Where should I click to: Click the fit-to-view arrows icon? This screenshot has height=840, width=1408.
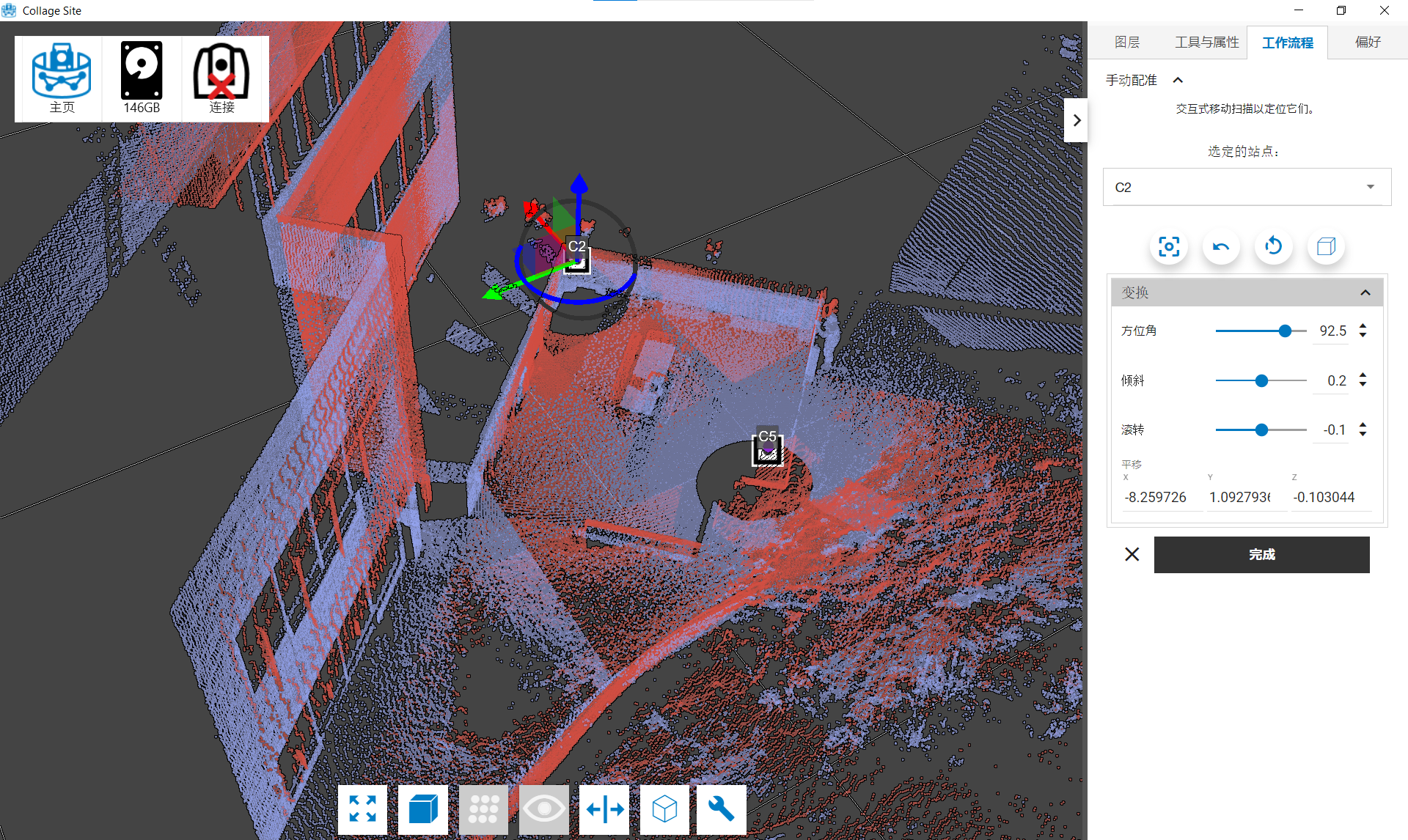[x=362, y=809]
